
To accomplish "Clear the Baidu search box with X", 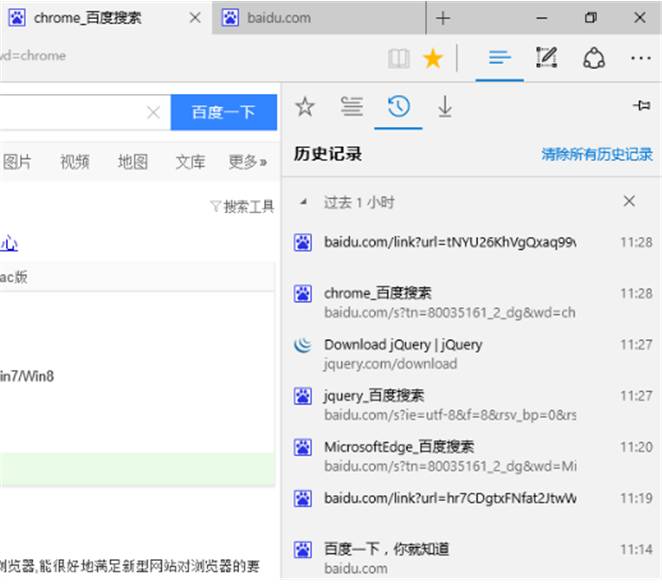I will (x=153, y=112).
